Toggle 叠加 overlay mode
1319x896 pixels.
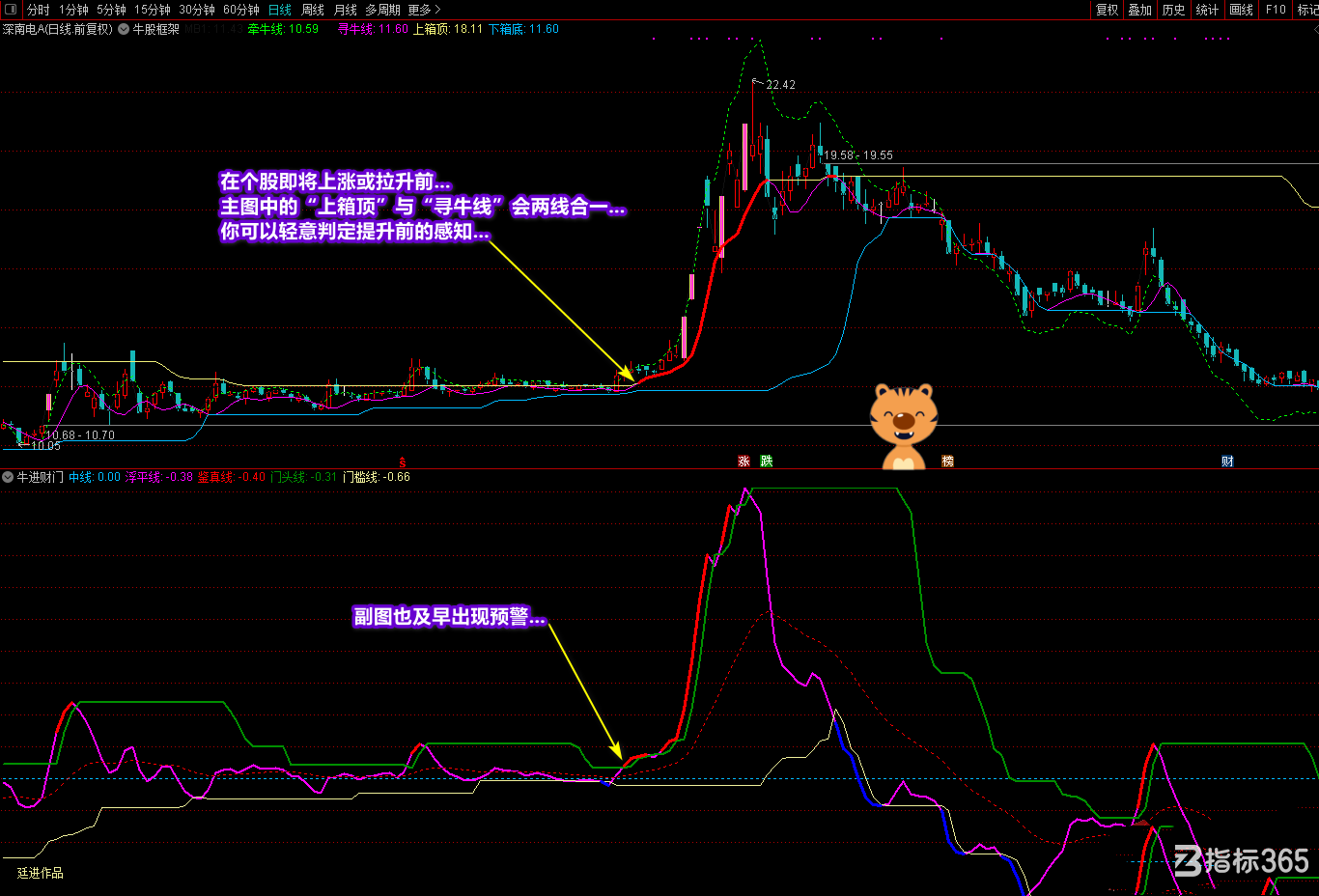(x=1140, y=10)
